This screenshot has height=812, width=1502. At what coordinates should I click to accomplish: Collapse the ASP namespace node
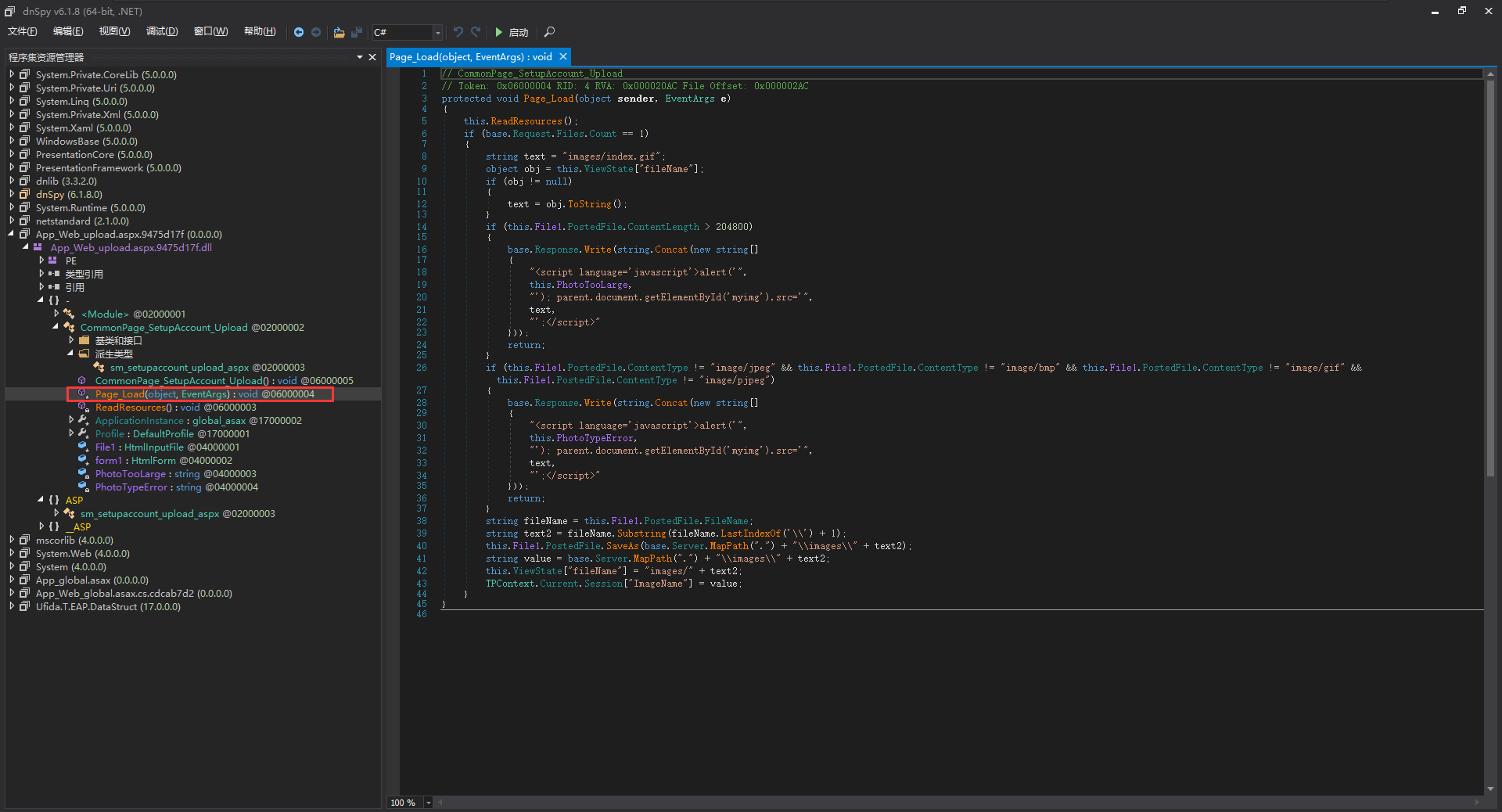[41, 500]
